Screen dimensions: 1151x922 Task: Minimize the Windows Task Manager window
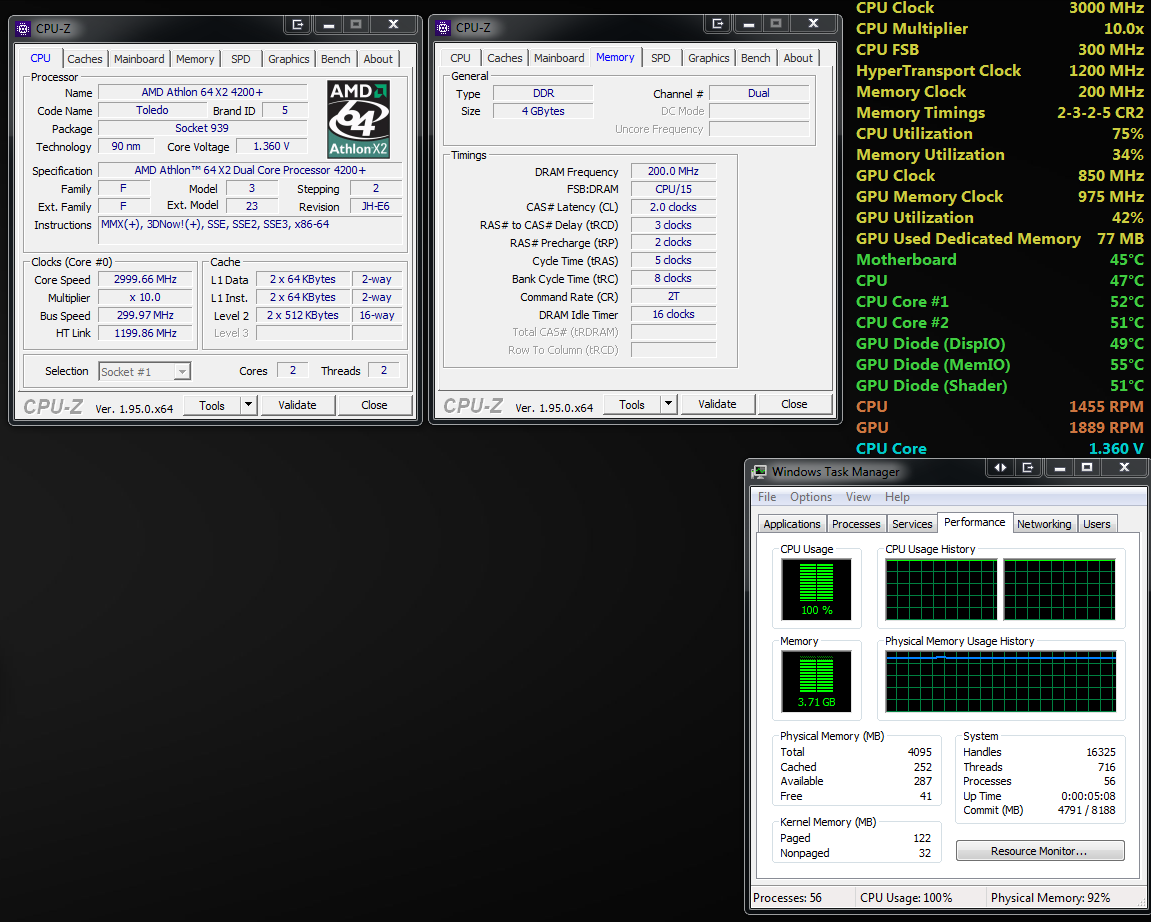[x=1059, y=468]
